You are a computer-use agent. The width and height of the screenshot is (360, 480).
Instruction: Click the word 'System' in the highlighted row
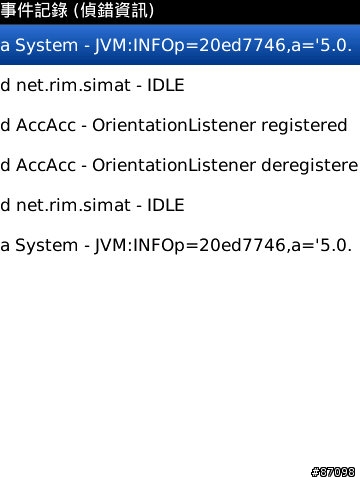[46, 46]
